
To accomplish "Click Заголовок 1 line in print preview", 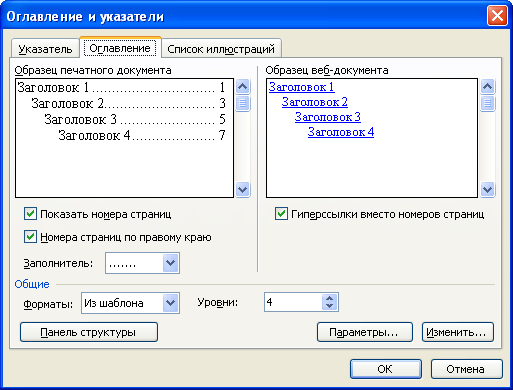I will [121, 87].
